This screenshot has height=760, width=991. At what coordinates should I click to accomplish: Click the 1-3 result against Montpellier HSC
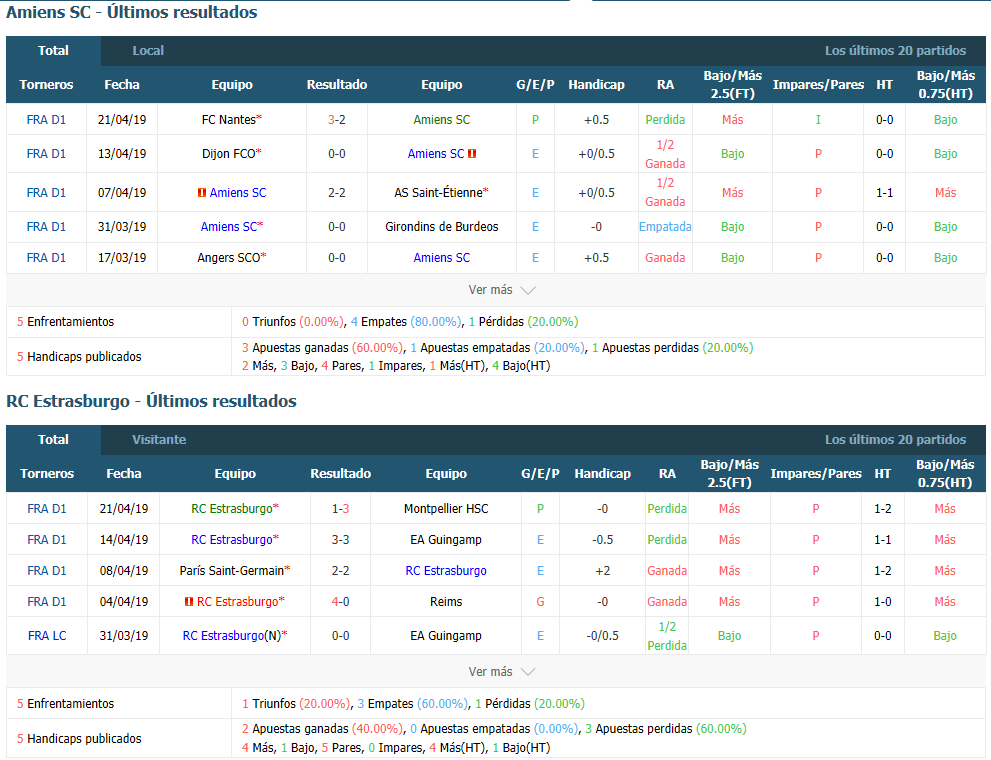[341, 509]
